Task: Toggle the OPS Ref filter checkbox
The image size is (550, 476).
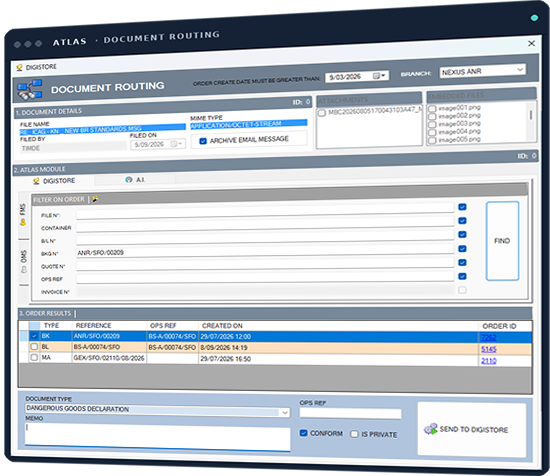Action: coord(462,276)
